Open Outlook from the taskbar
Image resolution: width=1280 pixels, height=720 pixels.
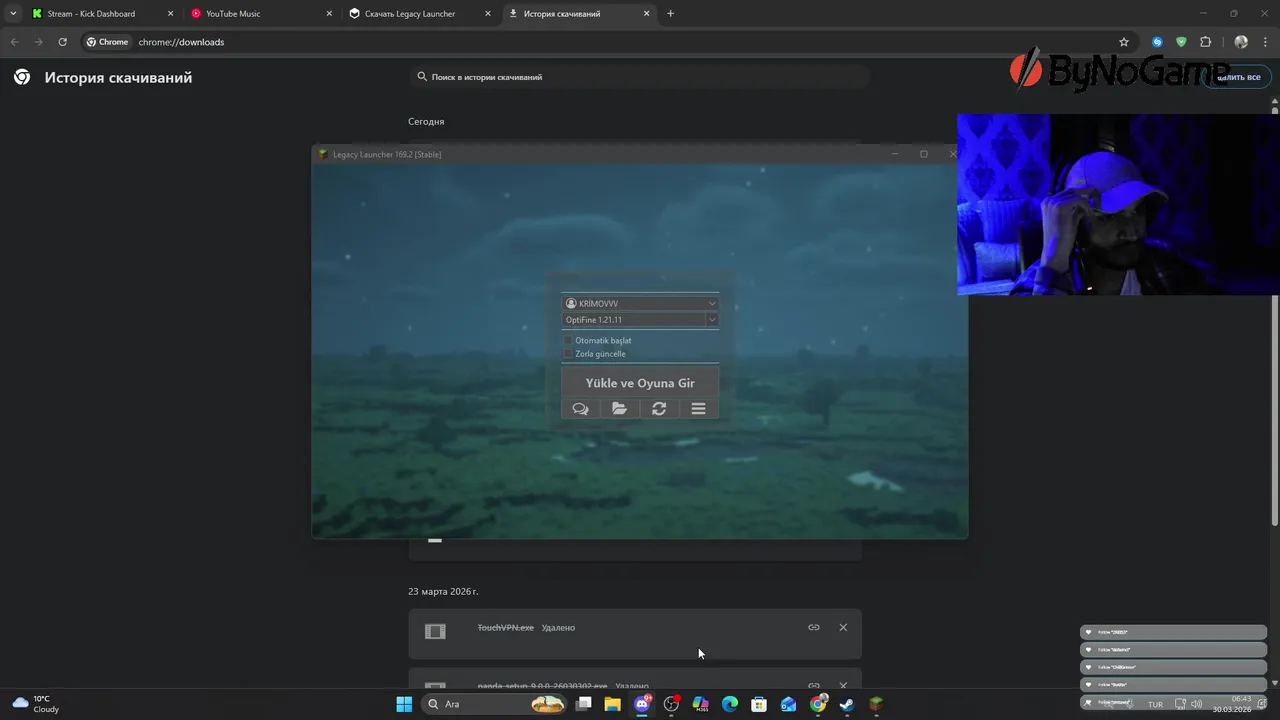pos(788,704)
